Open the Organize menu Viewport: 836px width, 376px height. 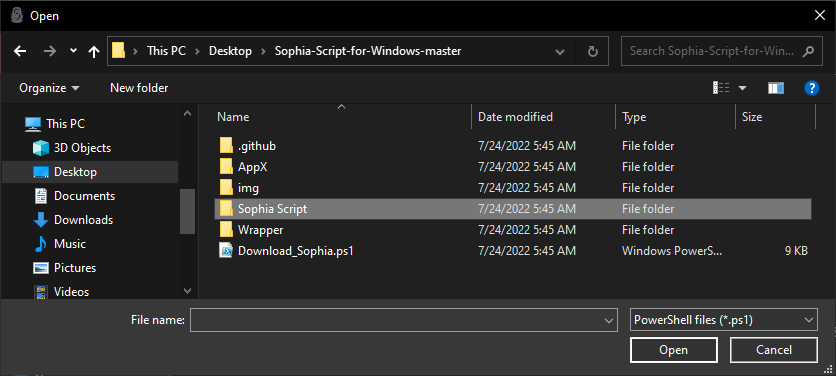49,88
